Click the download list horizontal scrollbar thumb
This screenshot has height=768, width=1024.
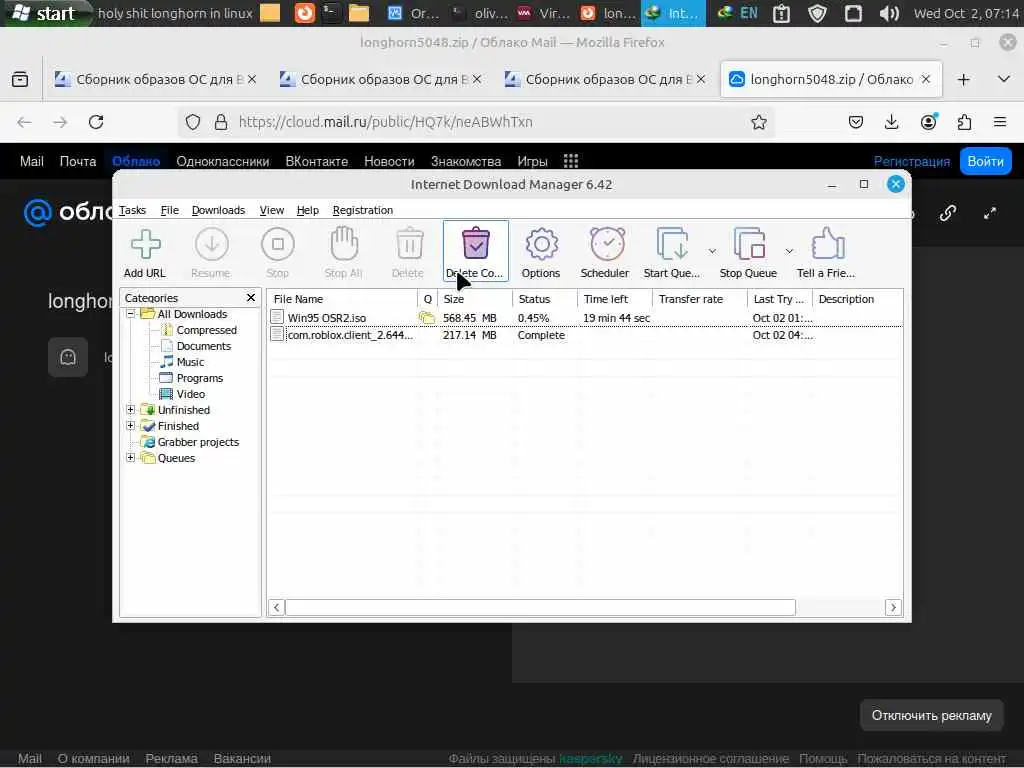coord(540,607)
